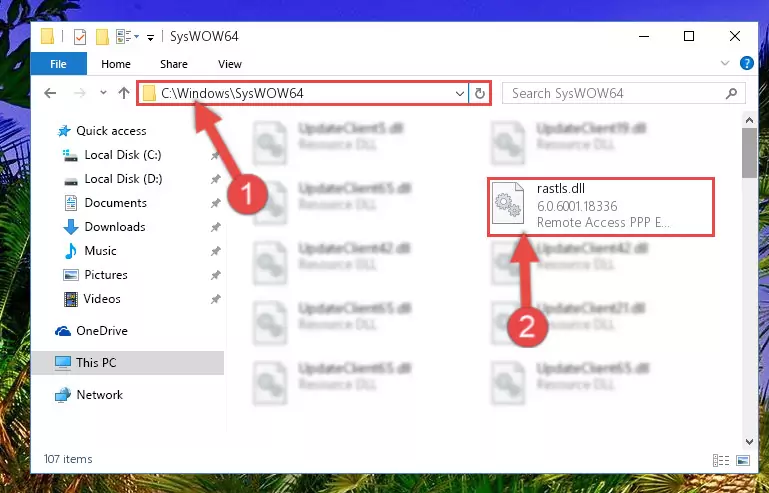Click the file list scroll up arrow
The image size is (769, 493).
[749, 120]
